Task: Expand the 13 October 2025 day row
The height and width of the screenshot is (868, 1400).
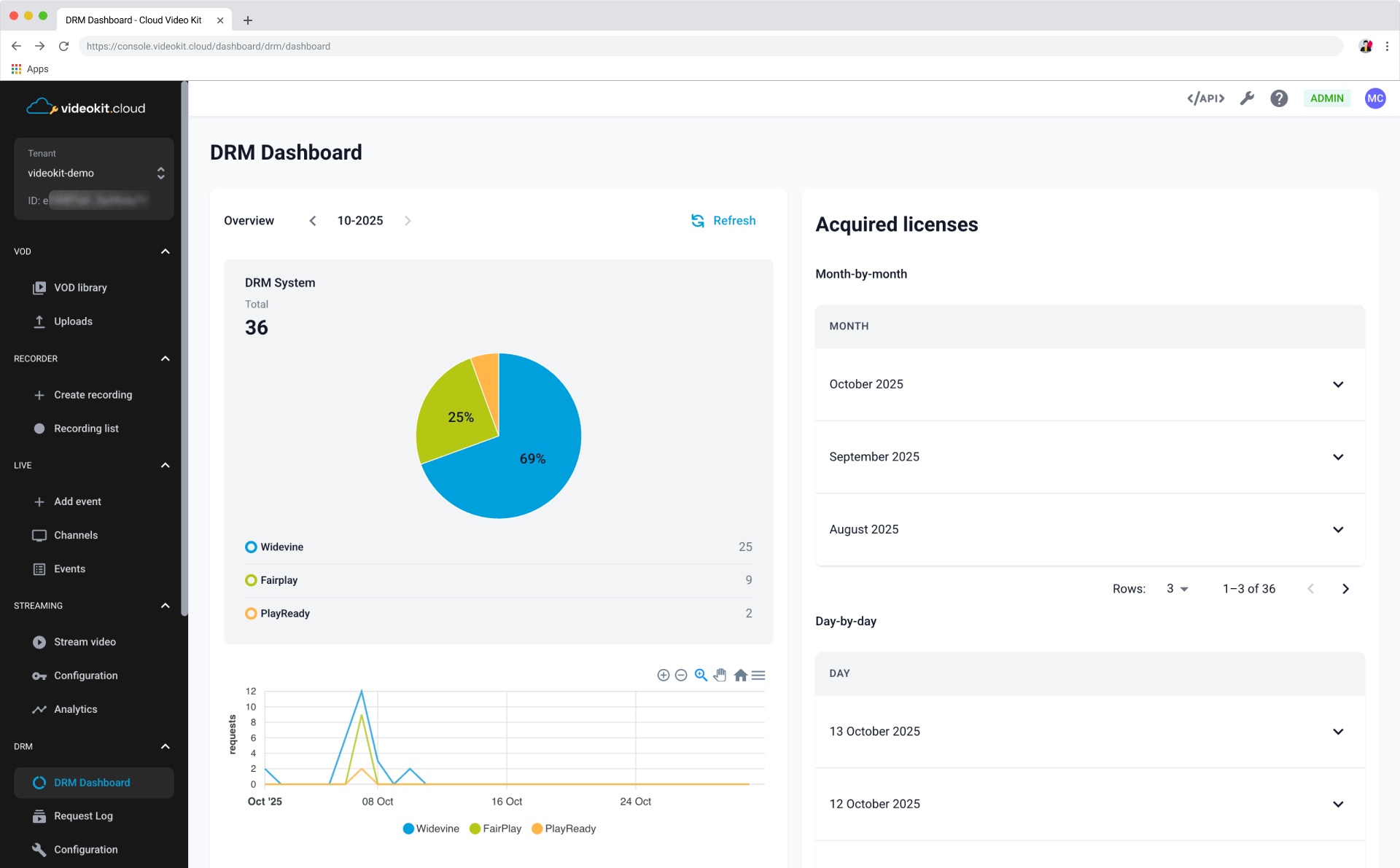Action: point(1339,731)
